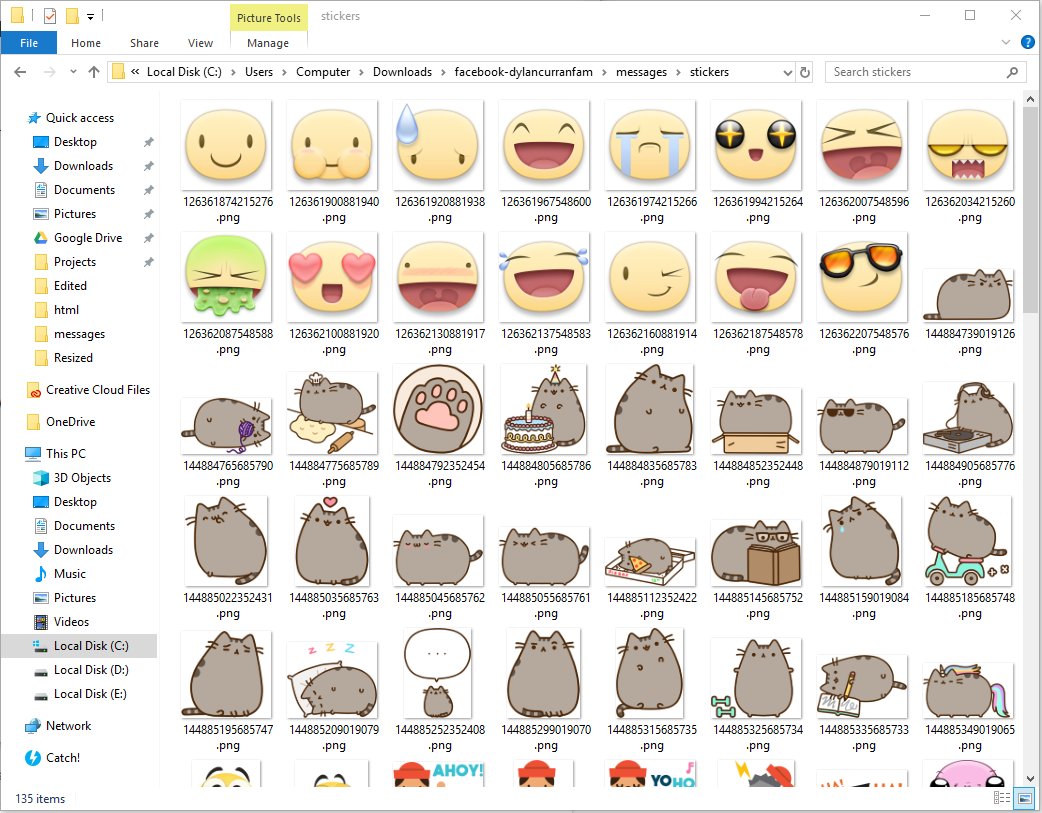Click Local Disk (C:) in address bar
The image size is (1042, 813).
[x=184, y=72]
